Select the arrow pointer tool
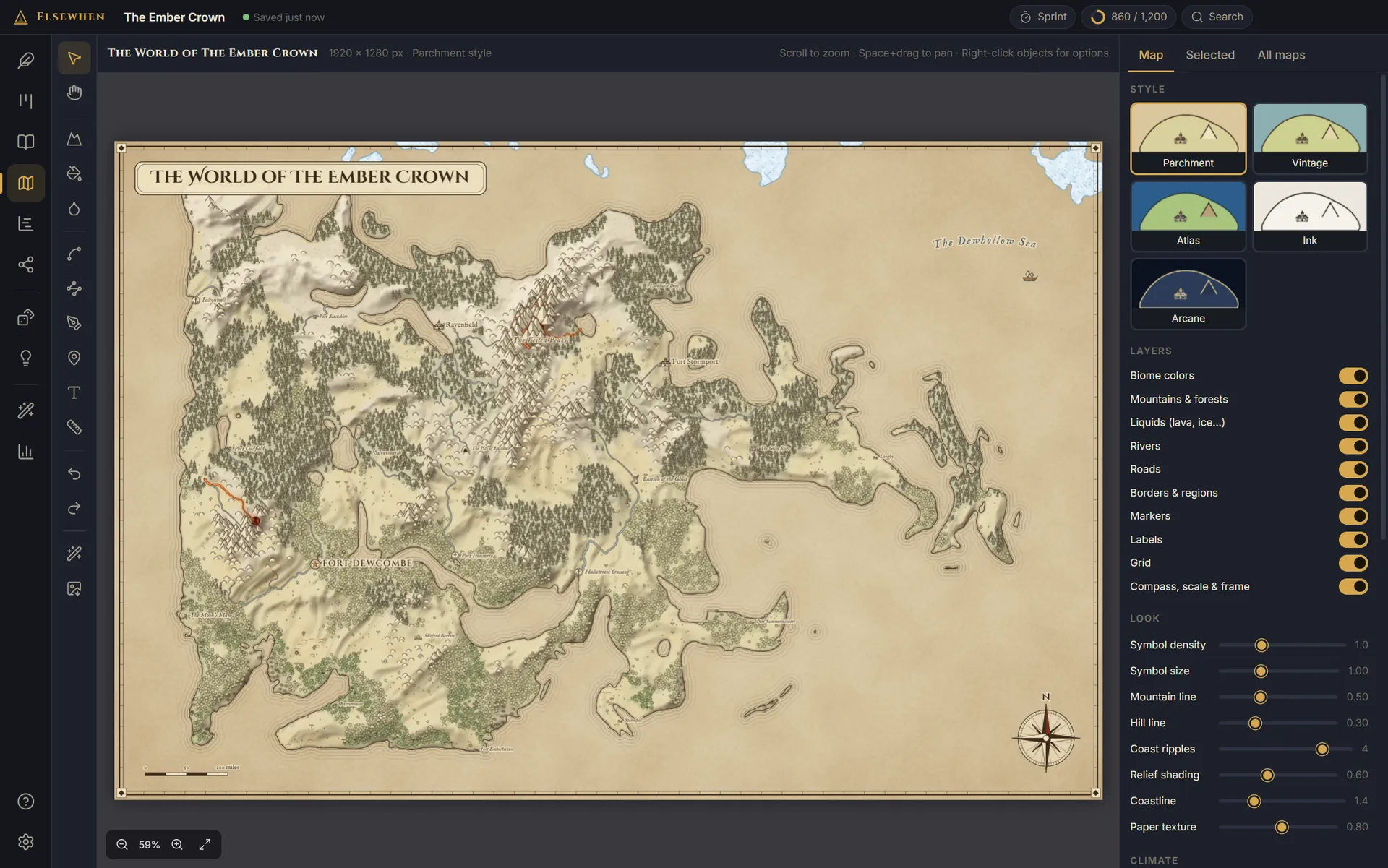The image size is (1388, 868). (74, 58)
